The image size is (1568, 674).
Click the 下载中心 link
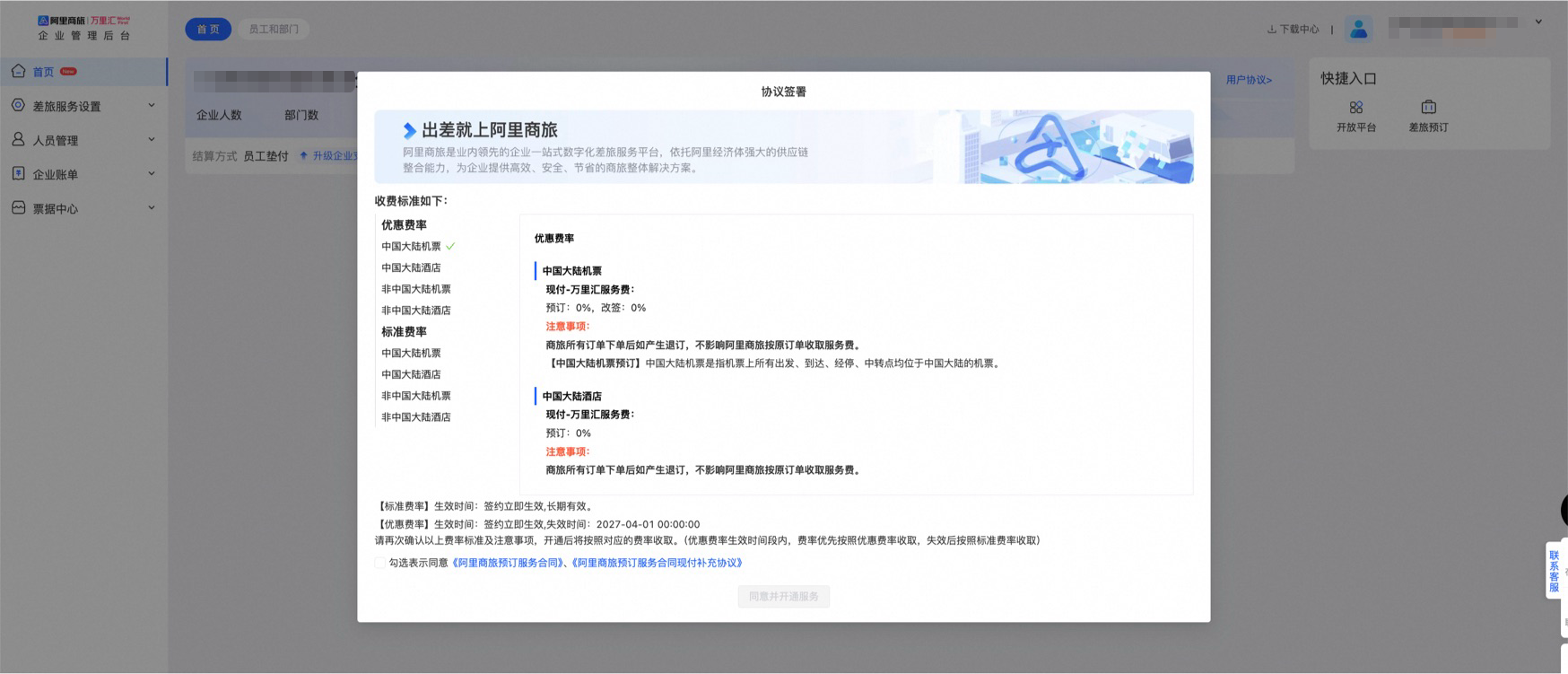coord(1299,30)
